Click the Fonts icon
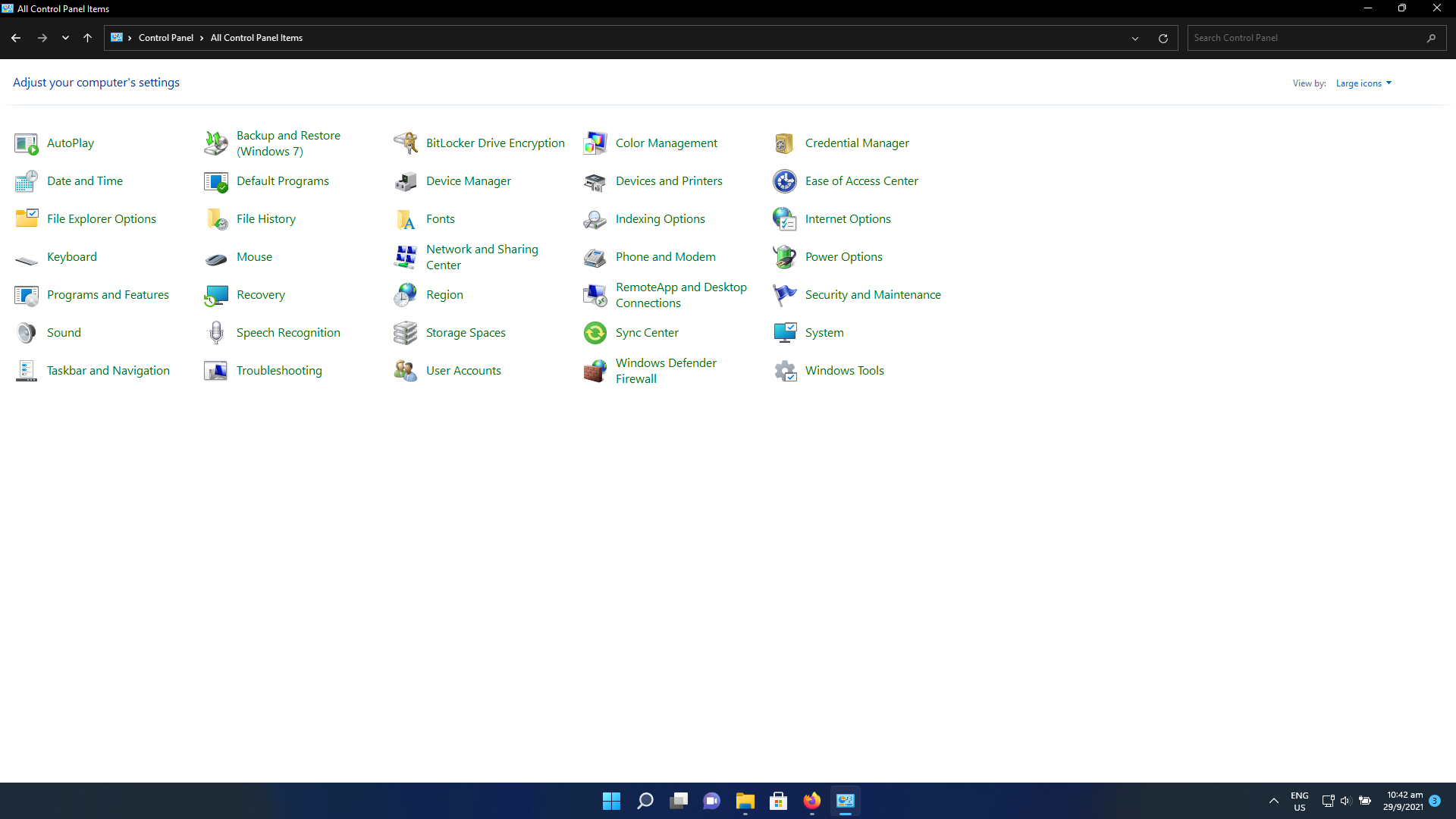The width and height of the screenshot is (1456, 819). click(406, 219)
